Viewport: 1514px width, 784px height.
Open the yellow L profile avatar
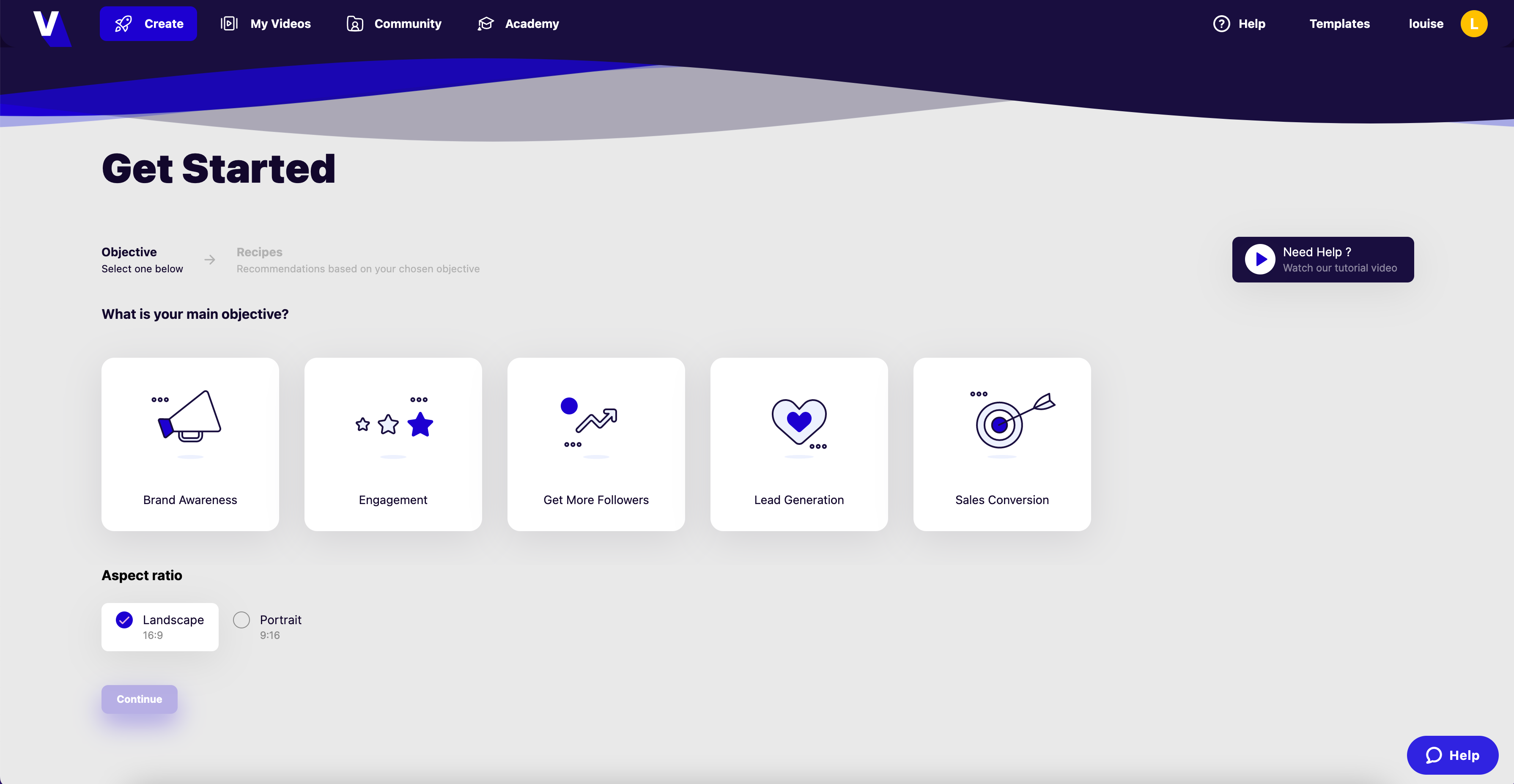[1474, 24]
